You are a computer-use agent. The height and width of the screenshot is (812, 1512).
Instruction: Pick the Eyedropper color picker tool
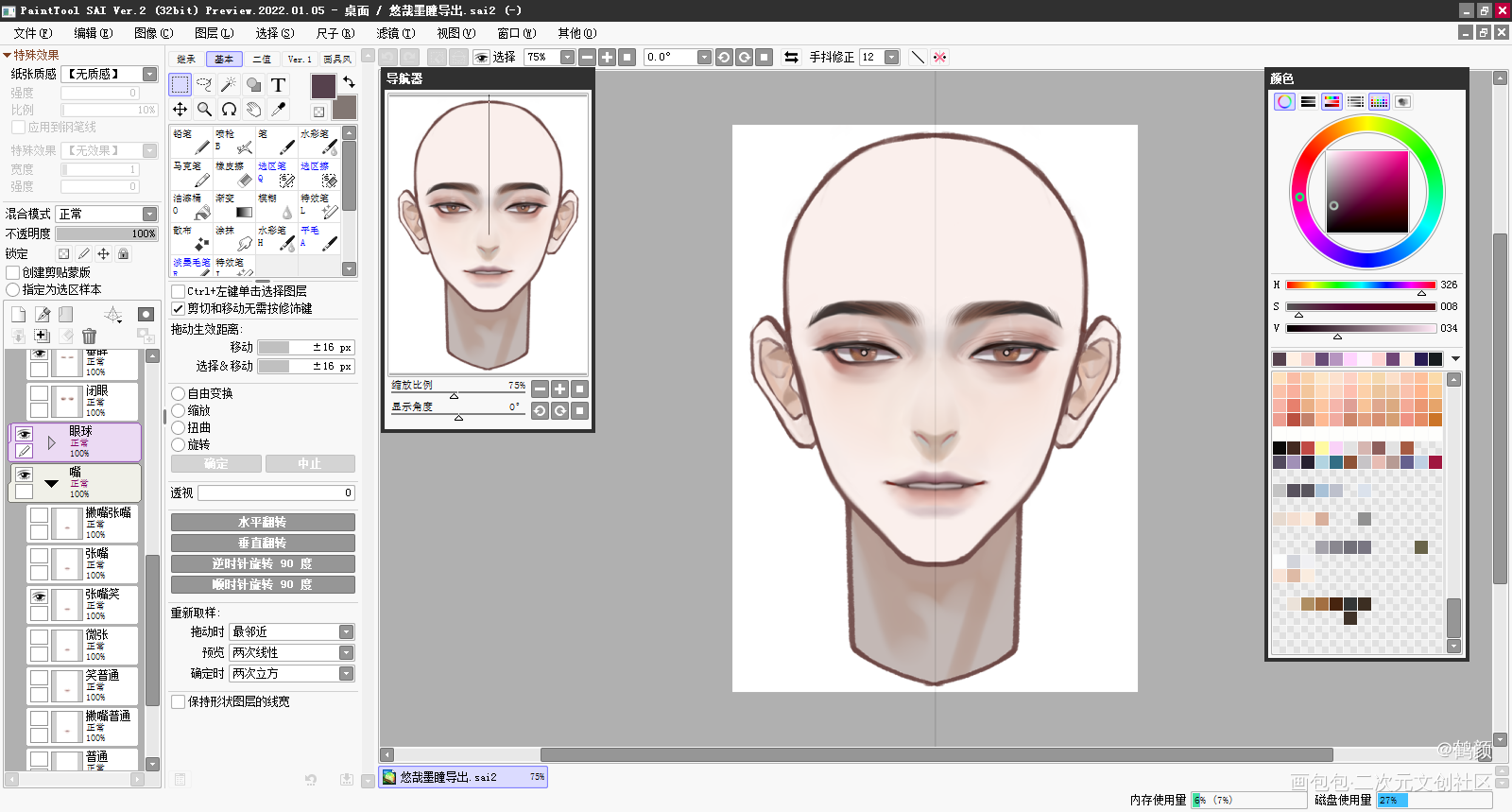pos(278,110)
